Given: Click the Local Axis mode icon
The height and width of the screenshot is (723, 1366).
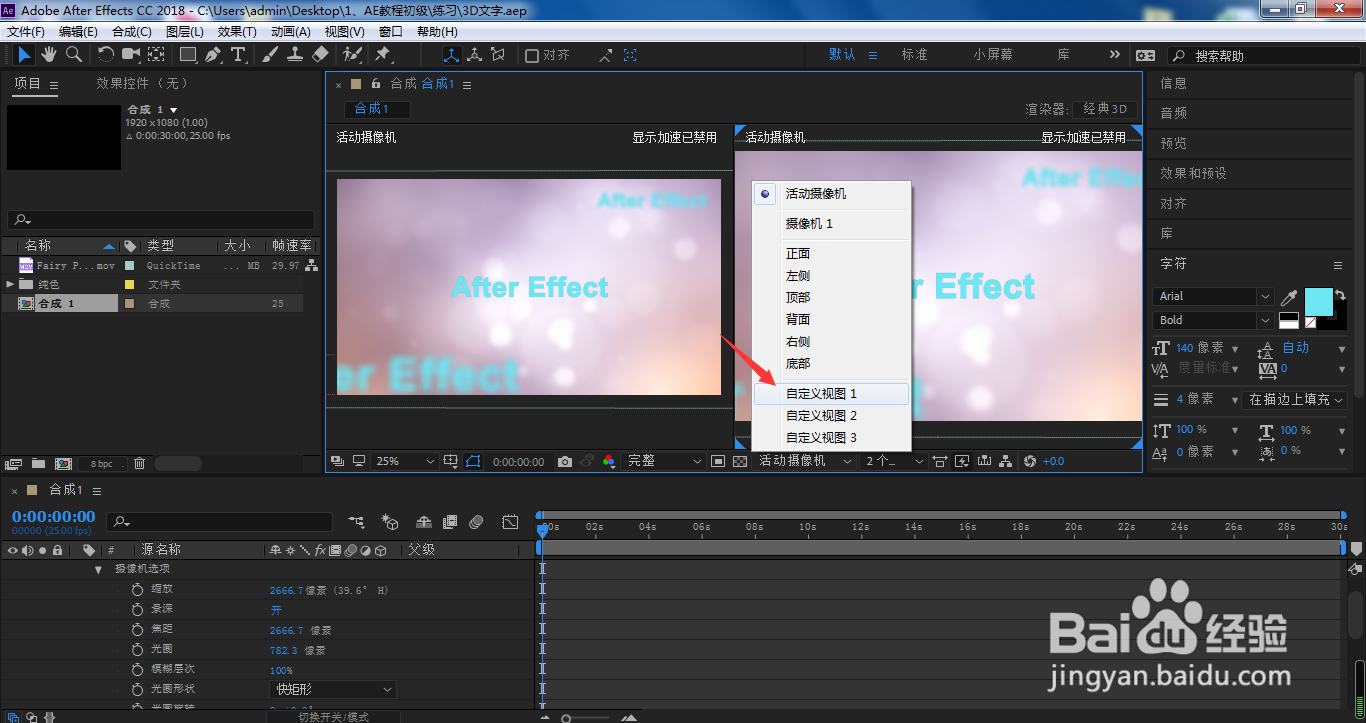Looking at the screenshot, I should click(451, 55).
